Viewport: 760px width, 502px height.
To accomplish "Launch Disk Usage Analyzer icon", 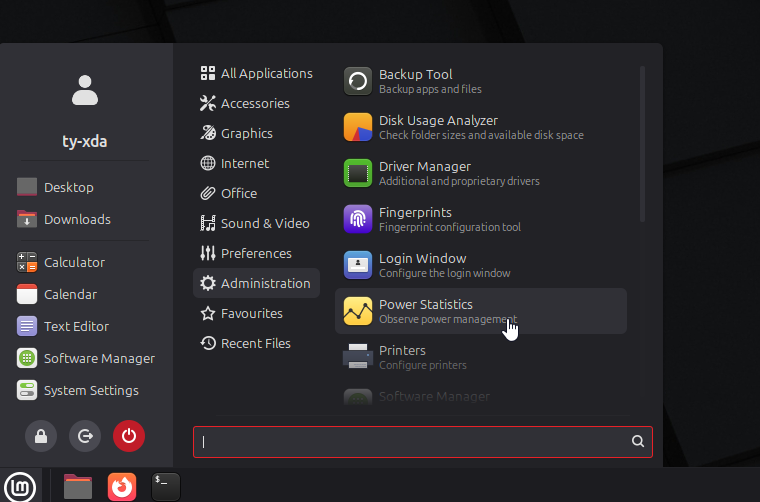I will pyautogui.click(x=358, y=127).
